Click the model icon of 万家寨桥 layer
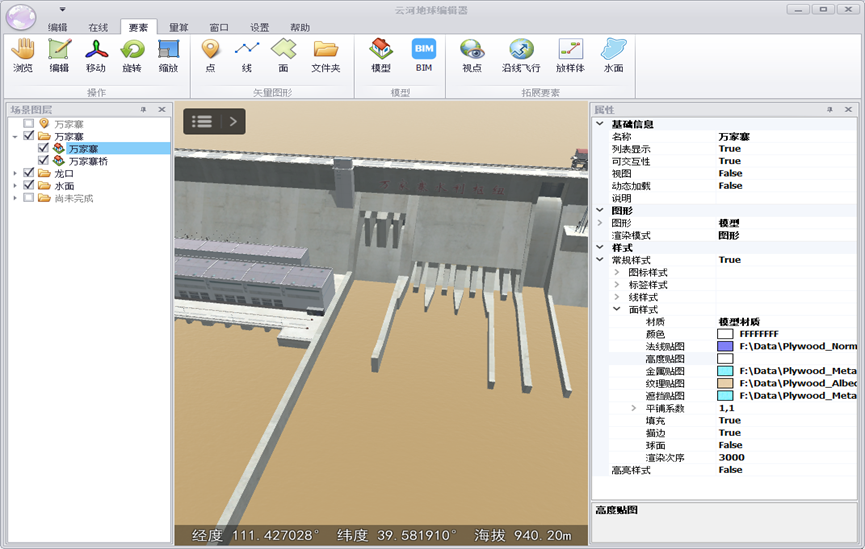 [x=59, y=161]
